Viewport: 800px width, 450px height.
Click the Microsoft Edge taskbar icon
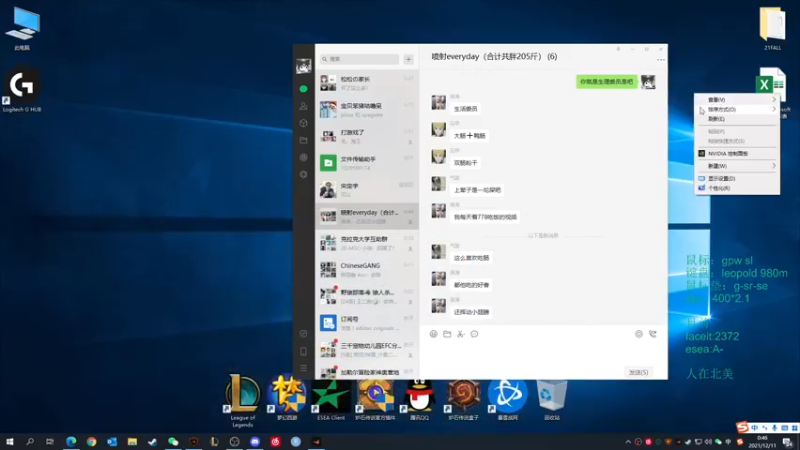[x=71, y=441]
